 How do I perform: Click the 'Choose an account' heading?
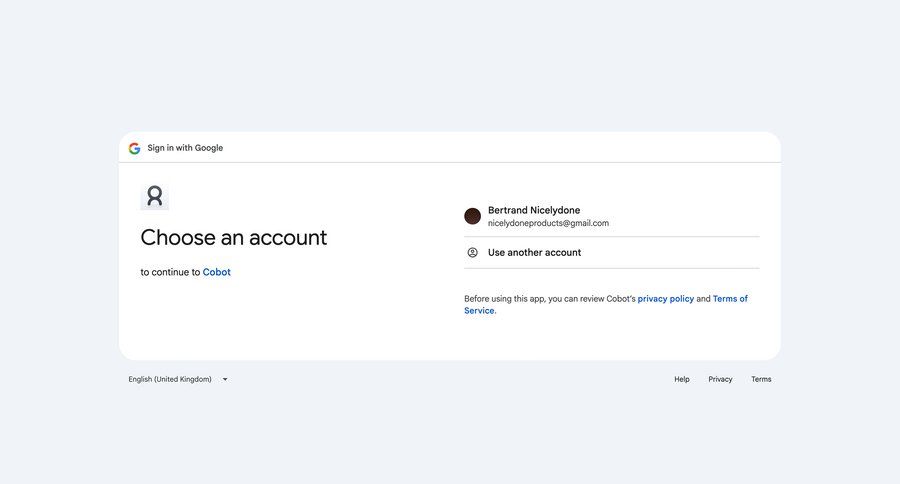pyautogui.click(x=233, y=237)
